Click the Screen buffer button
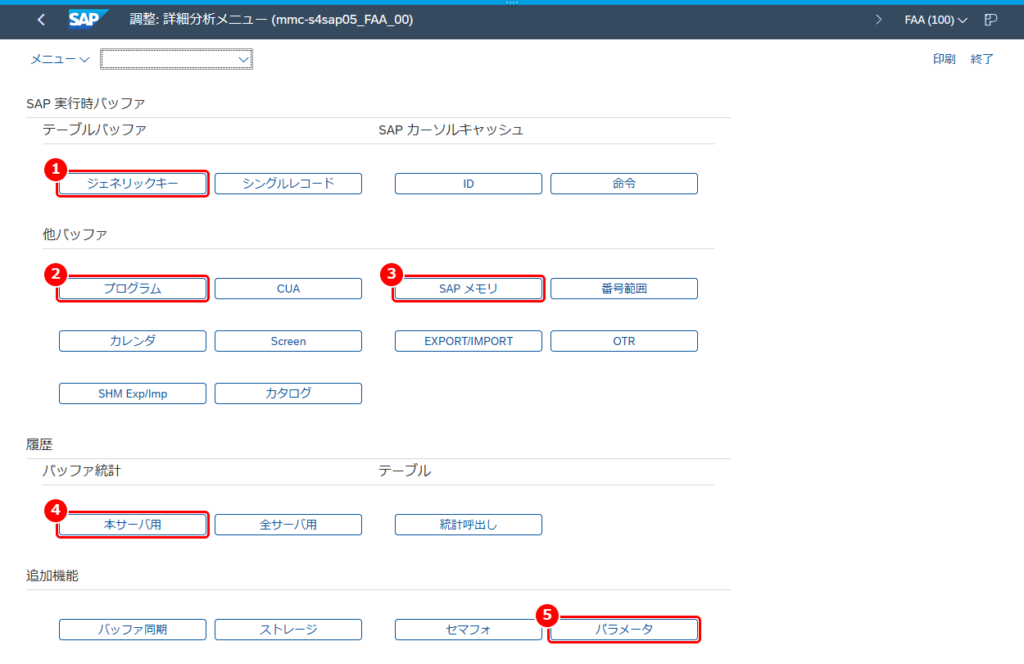1024x664 pixels. (x=288, y=341)
